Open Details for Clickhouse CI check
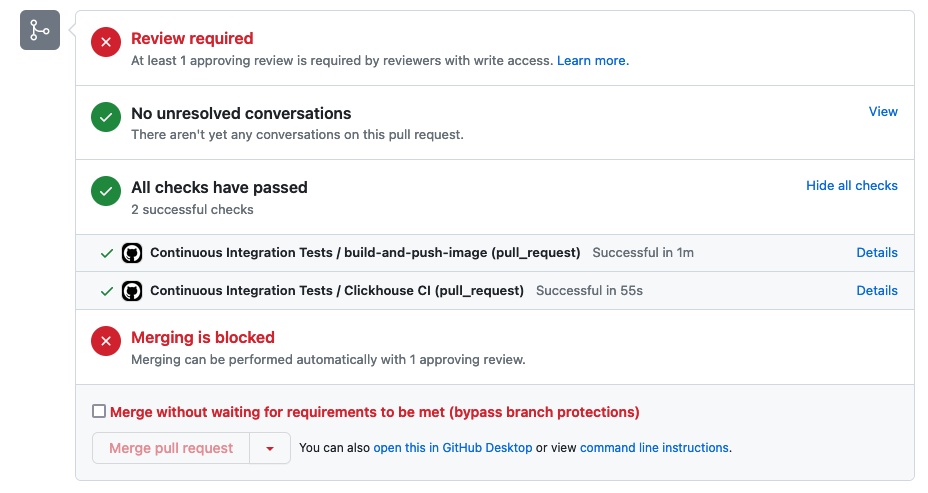Screen dimensions: 928x493 [877, 291]
